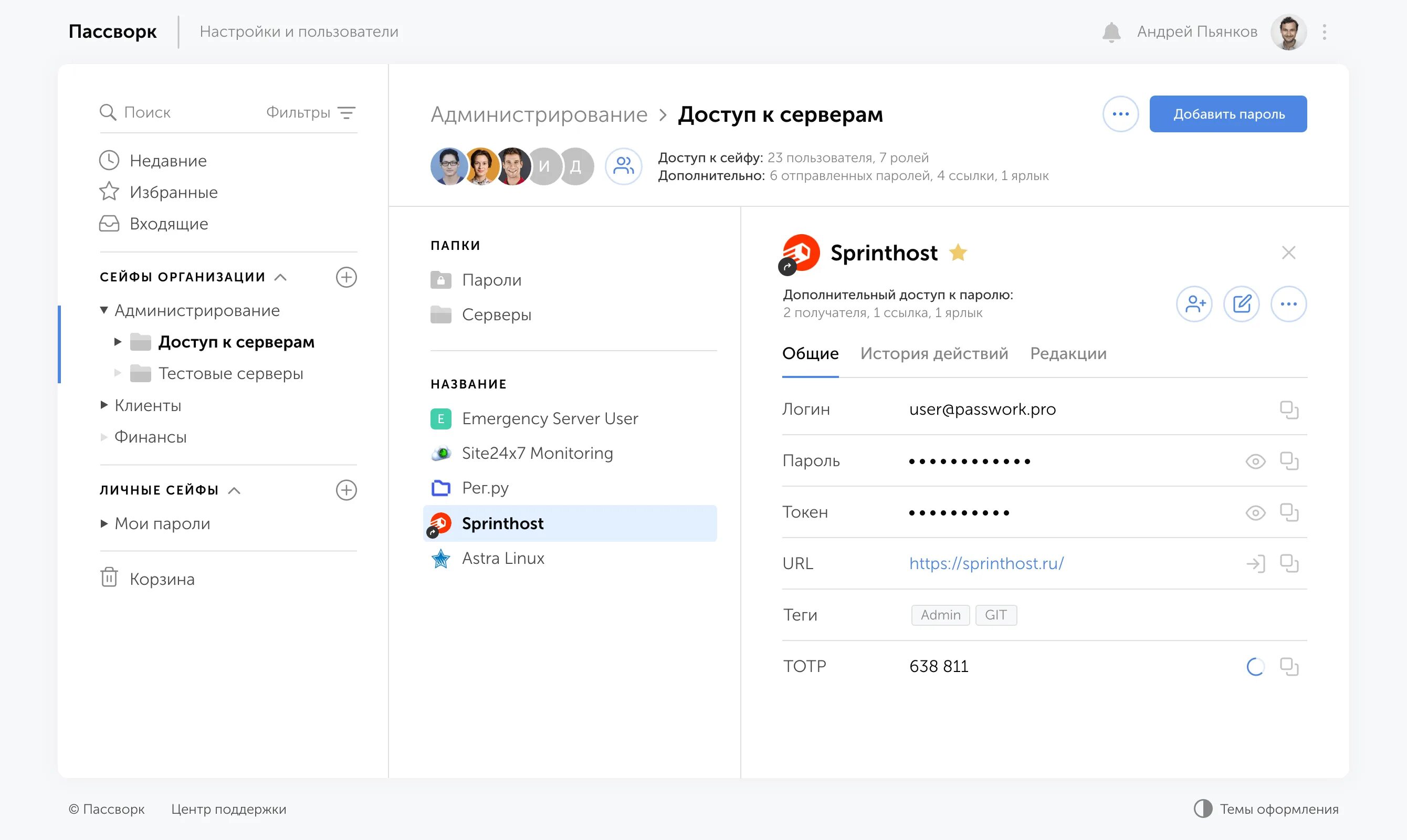This screenshot has width=1407, height=840.
Task: Select the Astra Linux entry
Action: pos(487,559)
